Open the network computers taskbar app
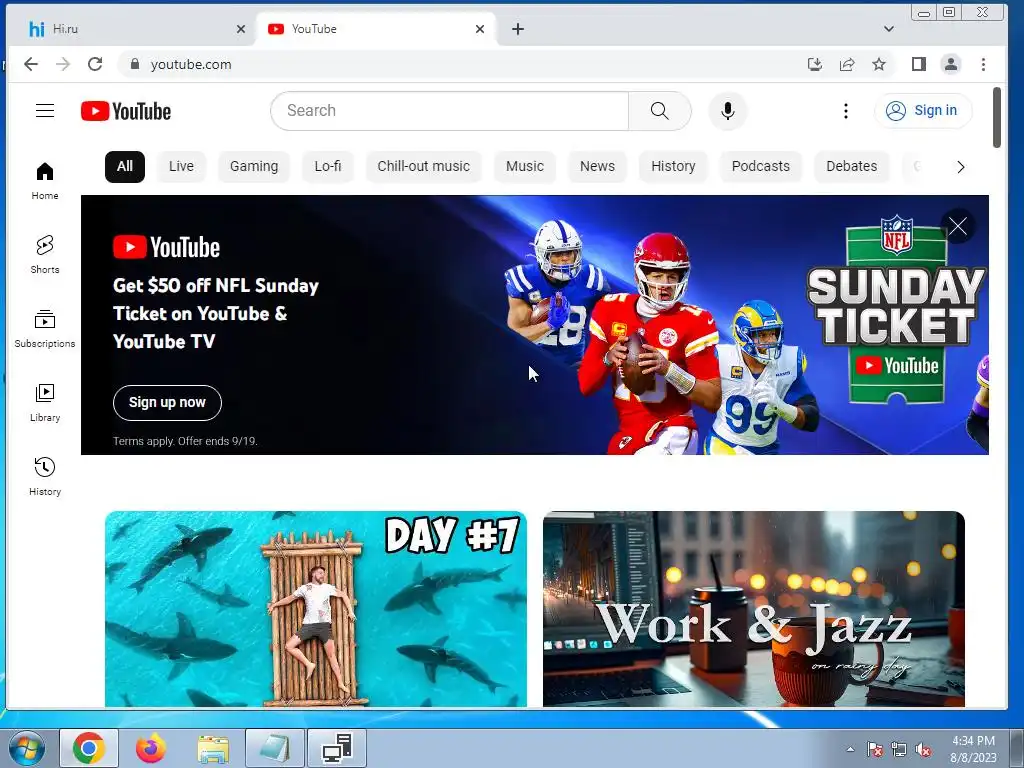This screenshot has height=768, width=1024. click(x=337, y=748)
